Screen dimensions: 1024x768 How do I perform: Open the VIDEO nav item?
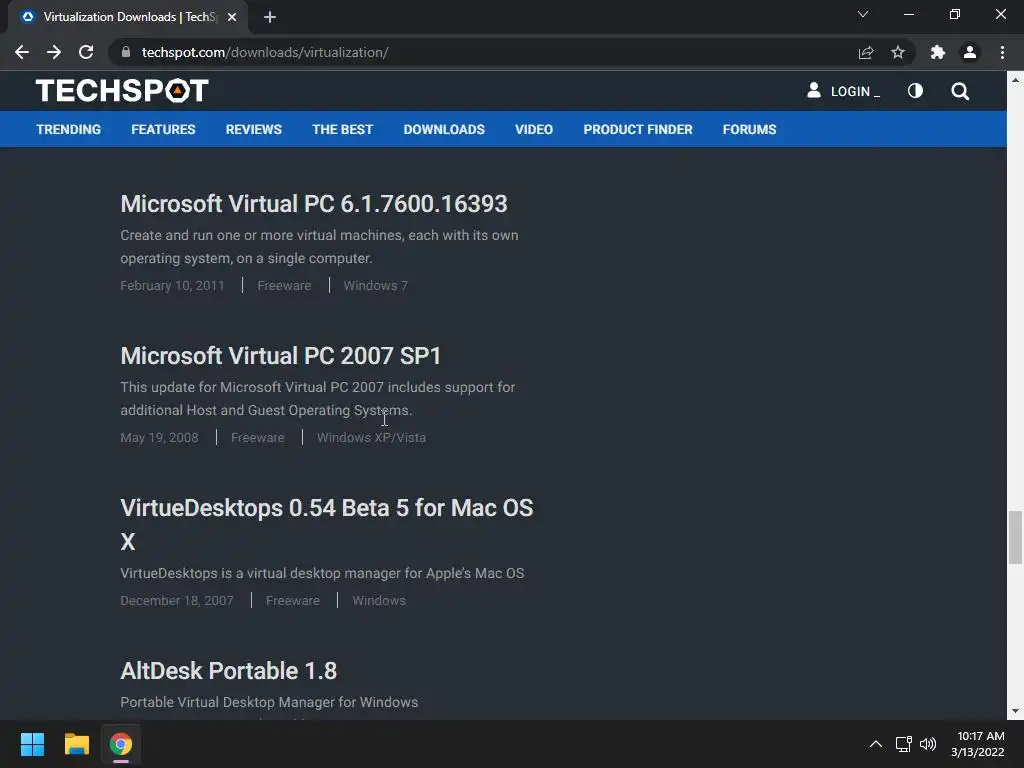[534, 129]
